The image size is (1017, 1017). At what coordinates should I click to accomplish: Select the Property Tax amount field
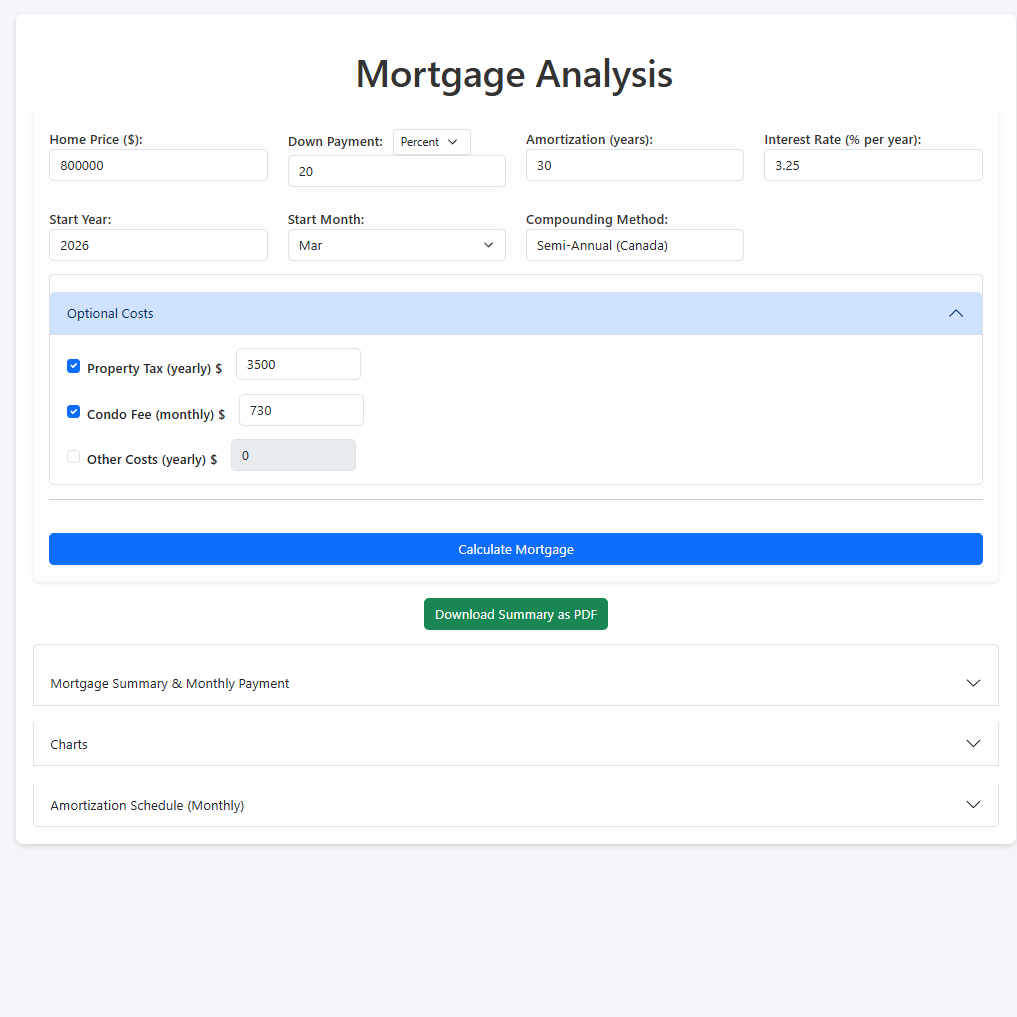pos(297,363)
